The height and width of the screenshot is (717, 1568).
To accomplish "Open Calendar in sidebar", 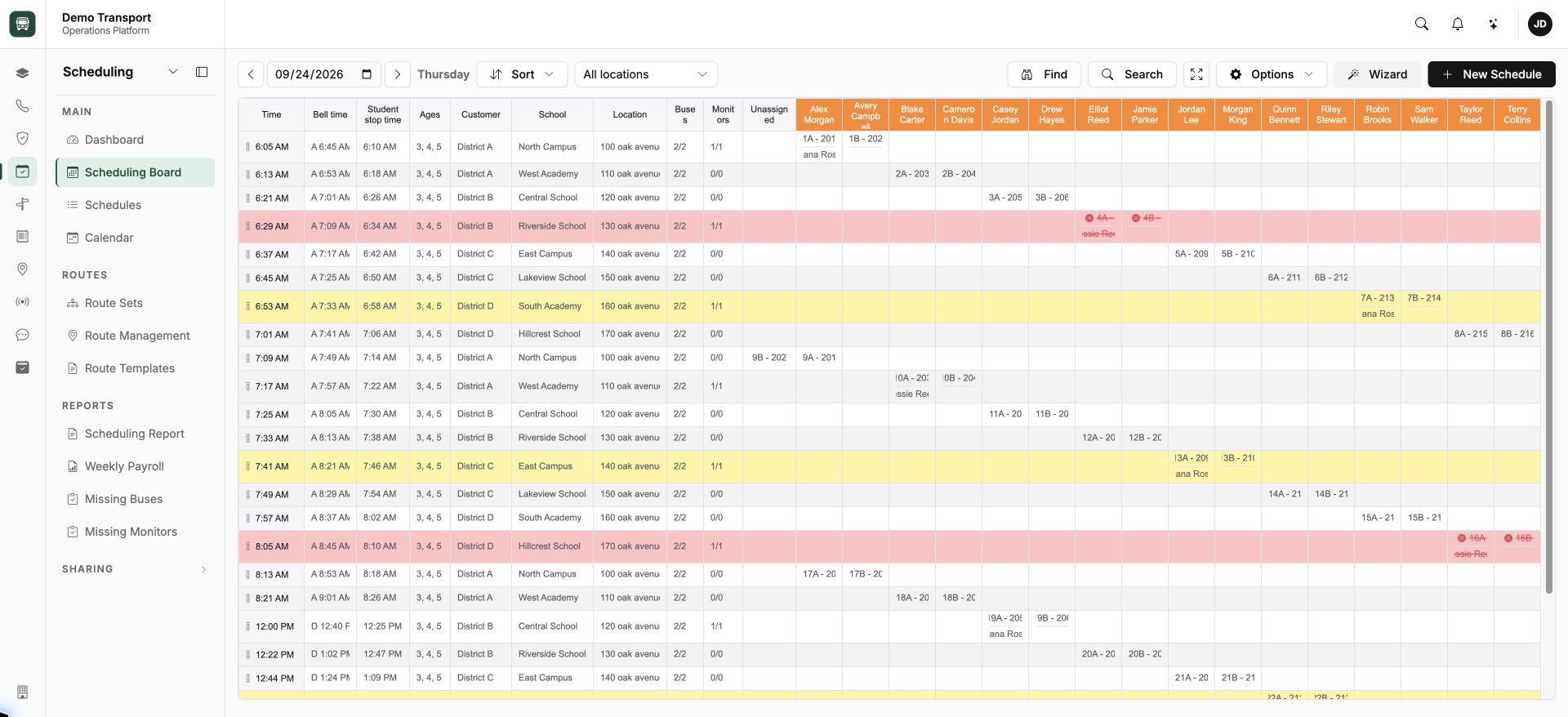I will tap(135, 238).
